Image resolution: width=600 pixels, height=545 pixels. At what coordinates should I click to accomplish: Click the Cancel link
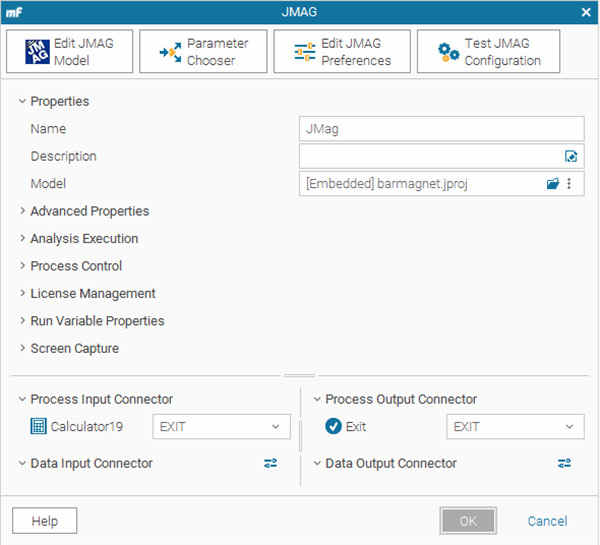[x=547, y=521]
